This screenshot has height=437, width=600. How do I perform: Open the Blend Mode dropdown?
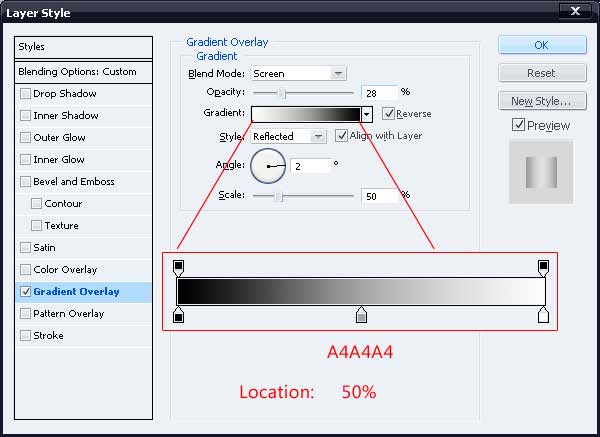pos(297,73)
